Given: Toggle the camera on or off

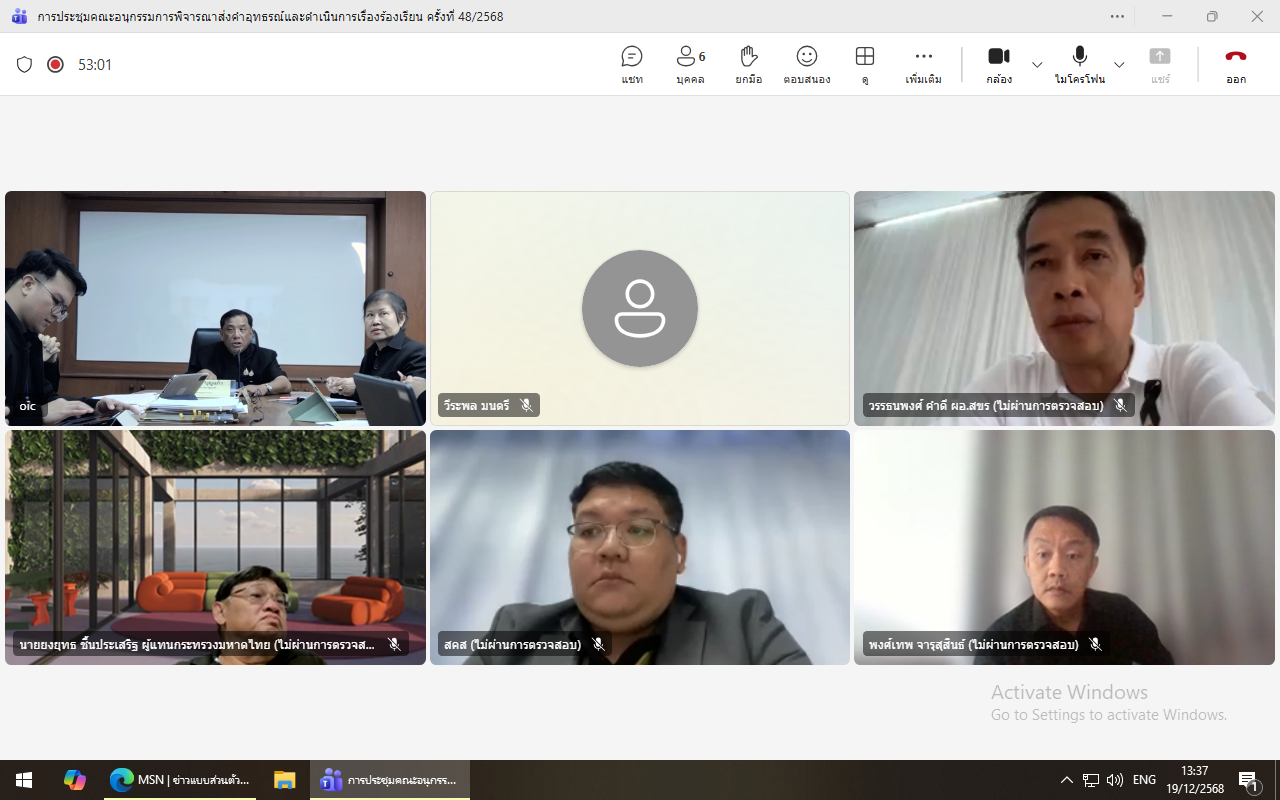Looking at the screenshot, I should [998, 65].
